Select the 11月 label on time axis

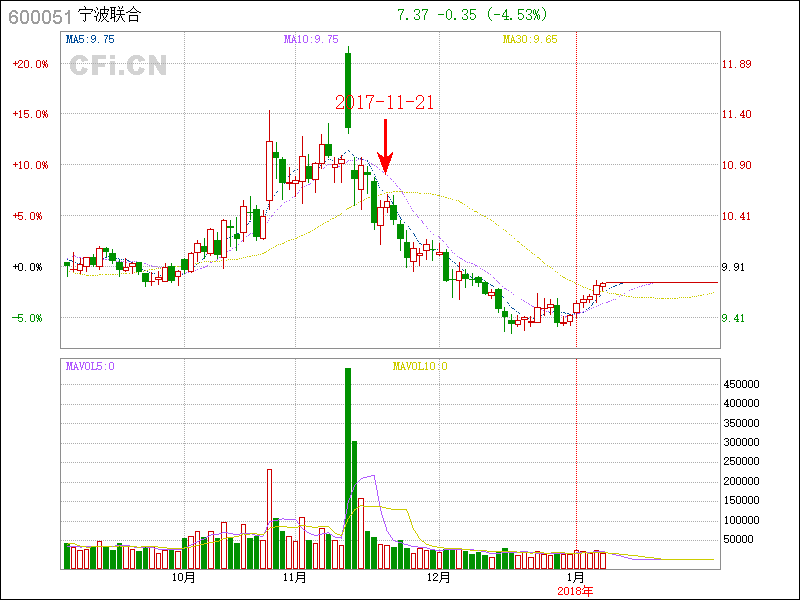pos(294,578)
